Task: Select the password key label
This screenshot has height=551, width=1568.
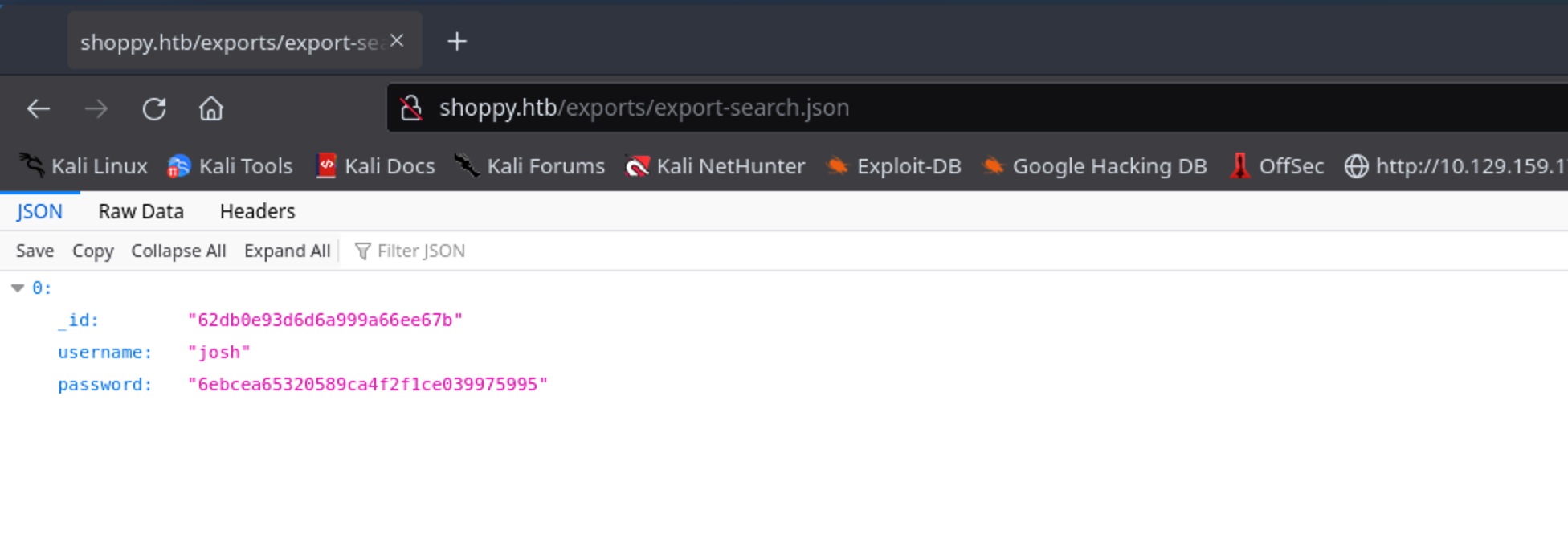Action: 104,384
